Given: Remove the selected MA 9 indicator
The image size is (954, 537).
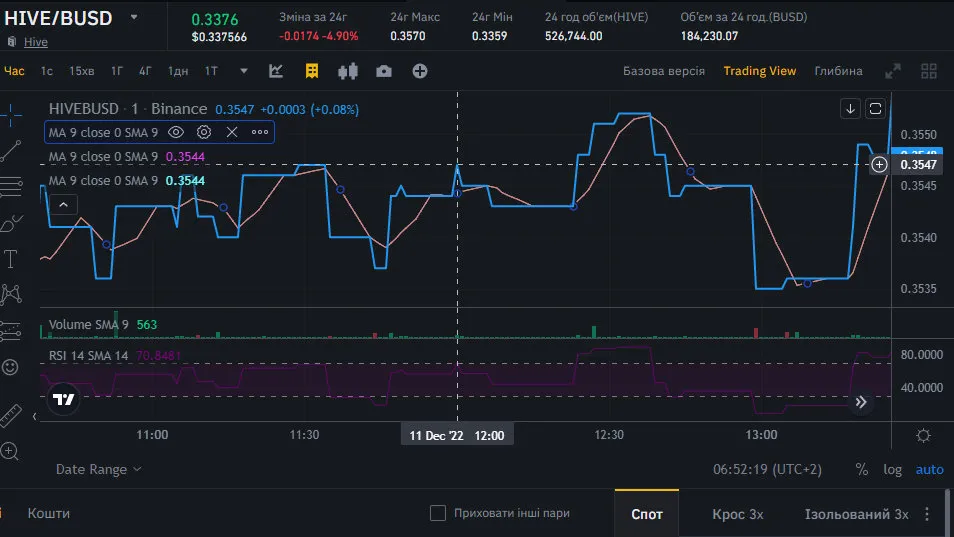Looking at the screenshot, I should pyautogui.click(x=232, y=132).
